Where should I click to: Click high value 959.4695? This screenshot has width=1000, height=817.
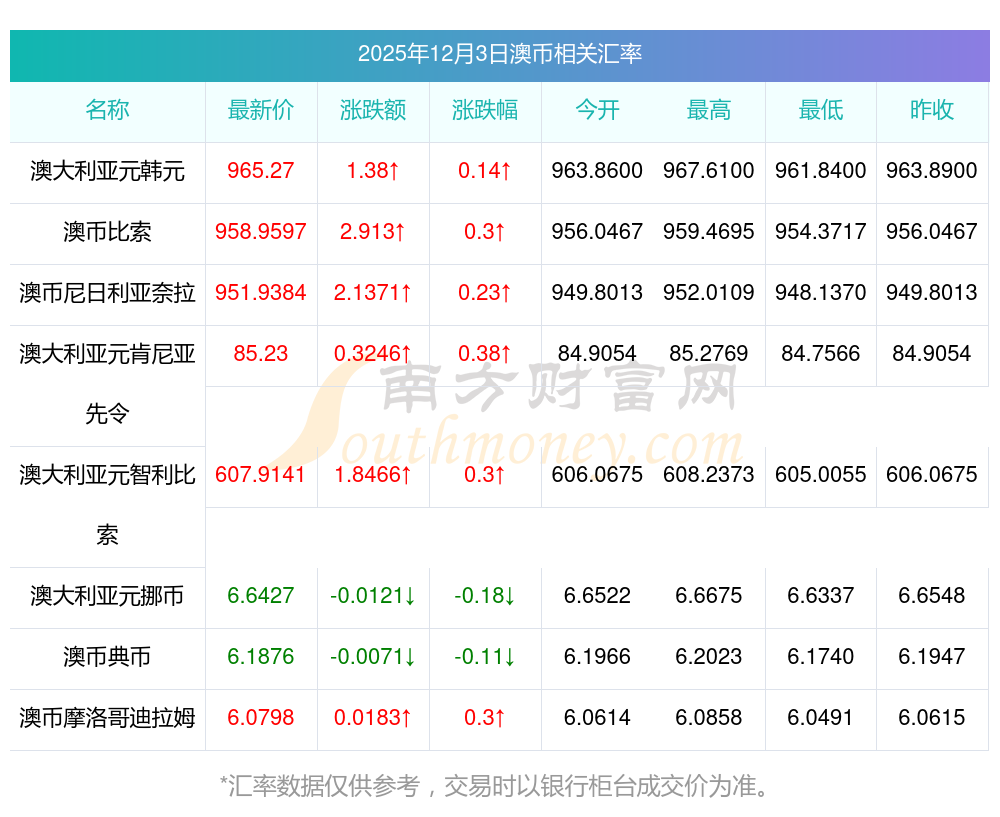pos(709,232)
